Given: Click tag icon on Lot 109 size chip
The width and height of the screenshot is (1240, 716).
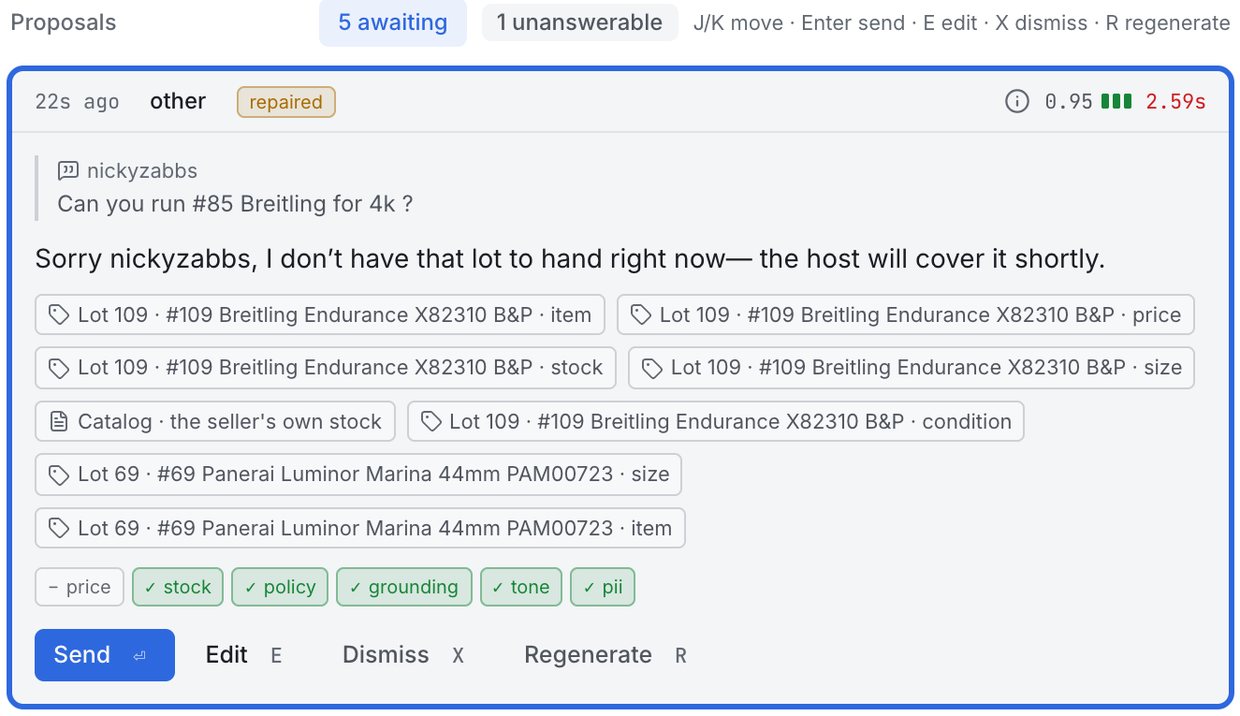Looking at the screenshot, I should [652, 368].
